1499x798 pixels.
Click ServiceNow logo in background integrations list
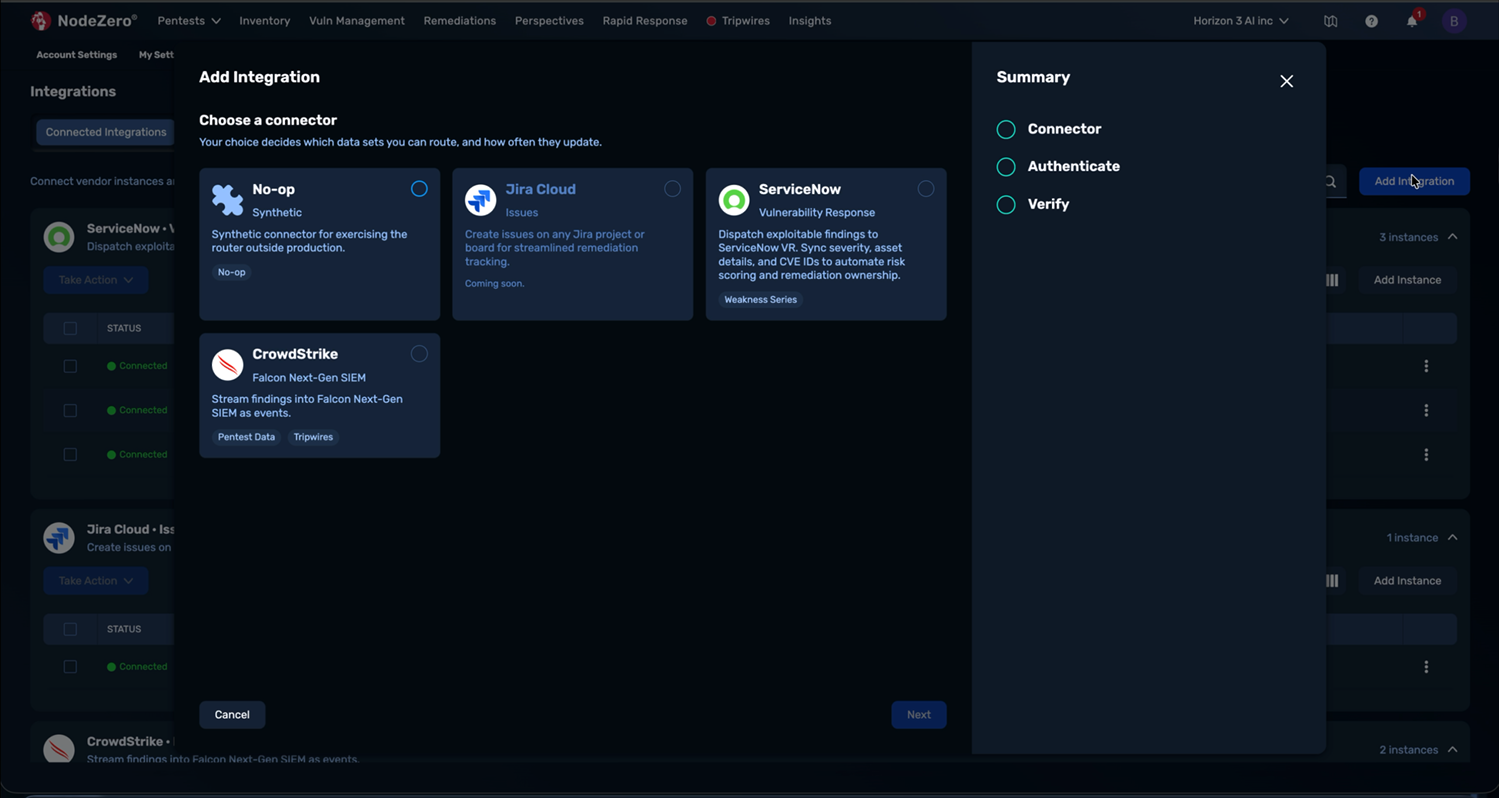pos(59,237)
